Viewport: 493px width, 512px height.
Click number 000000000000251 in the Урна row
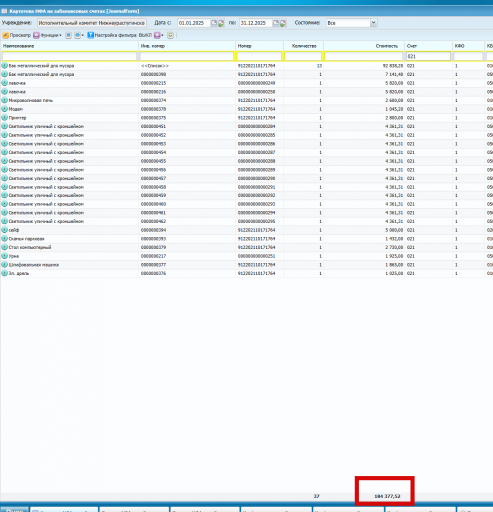click(x=256, y=256)
